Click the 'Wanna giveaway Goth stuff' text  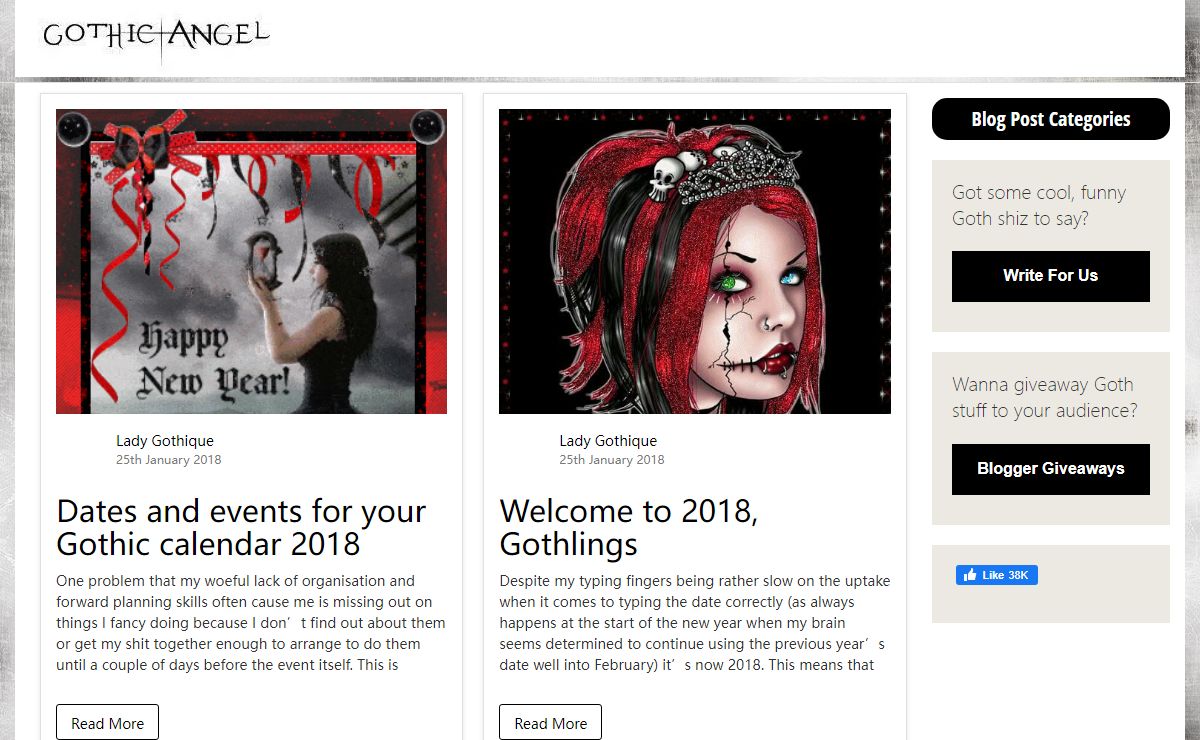[1045, 398]
